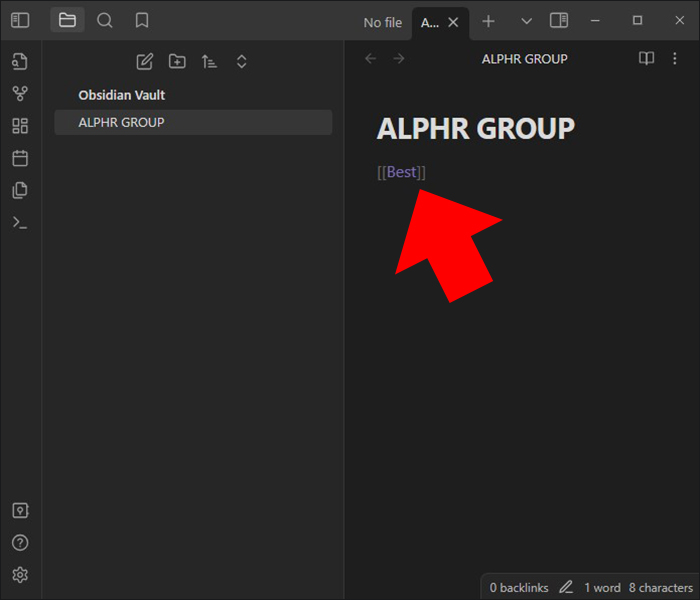The height and width of the screenshot is (600, 700).
Task: Toggle the right sidebar icon
Action: click(x=559, y=20)
